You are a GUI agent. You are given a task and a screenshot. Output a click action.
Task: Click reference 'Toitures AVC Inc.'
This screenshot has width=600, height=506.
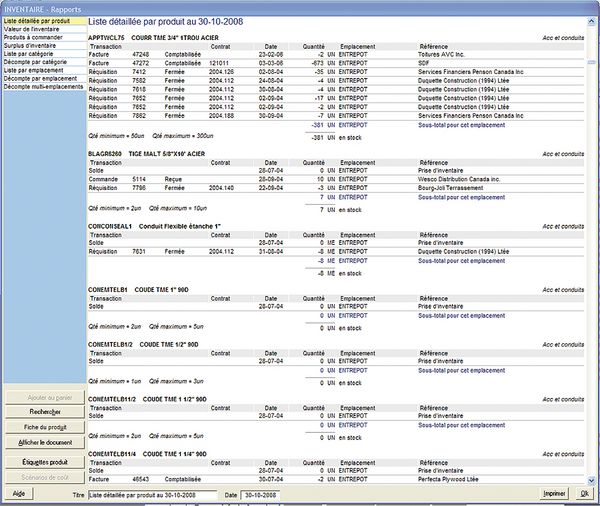coord(441,55)
